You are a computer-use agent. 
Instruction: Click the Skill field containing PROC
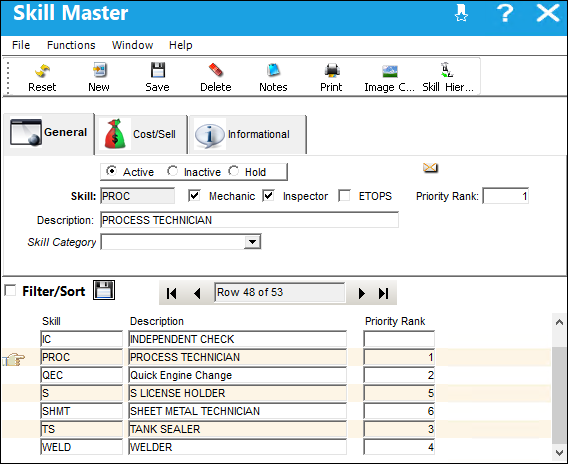[x=137, y=196]
